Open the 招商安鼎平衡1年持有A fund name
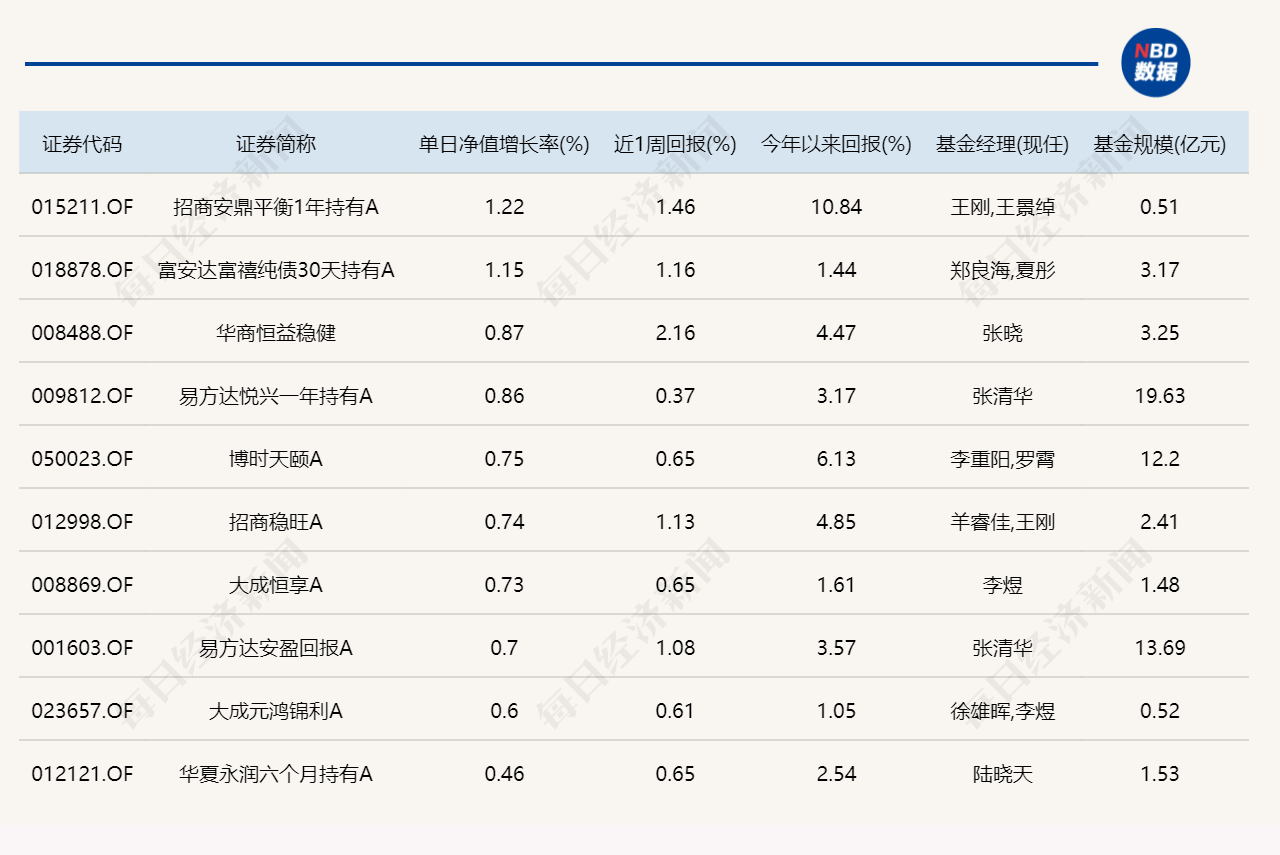This screenshot has width=1280, height=855. click(276, 207)
